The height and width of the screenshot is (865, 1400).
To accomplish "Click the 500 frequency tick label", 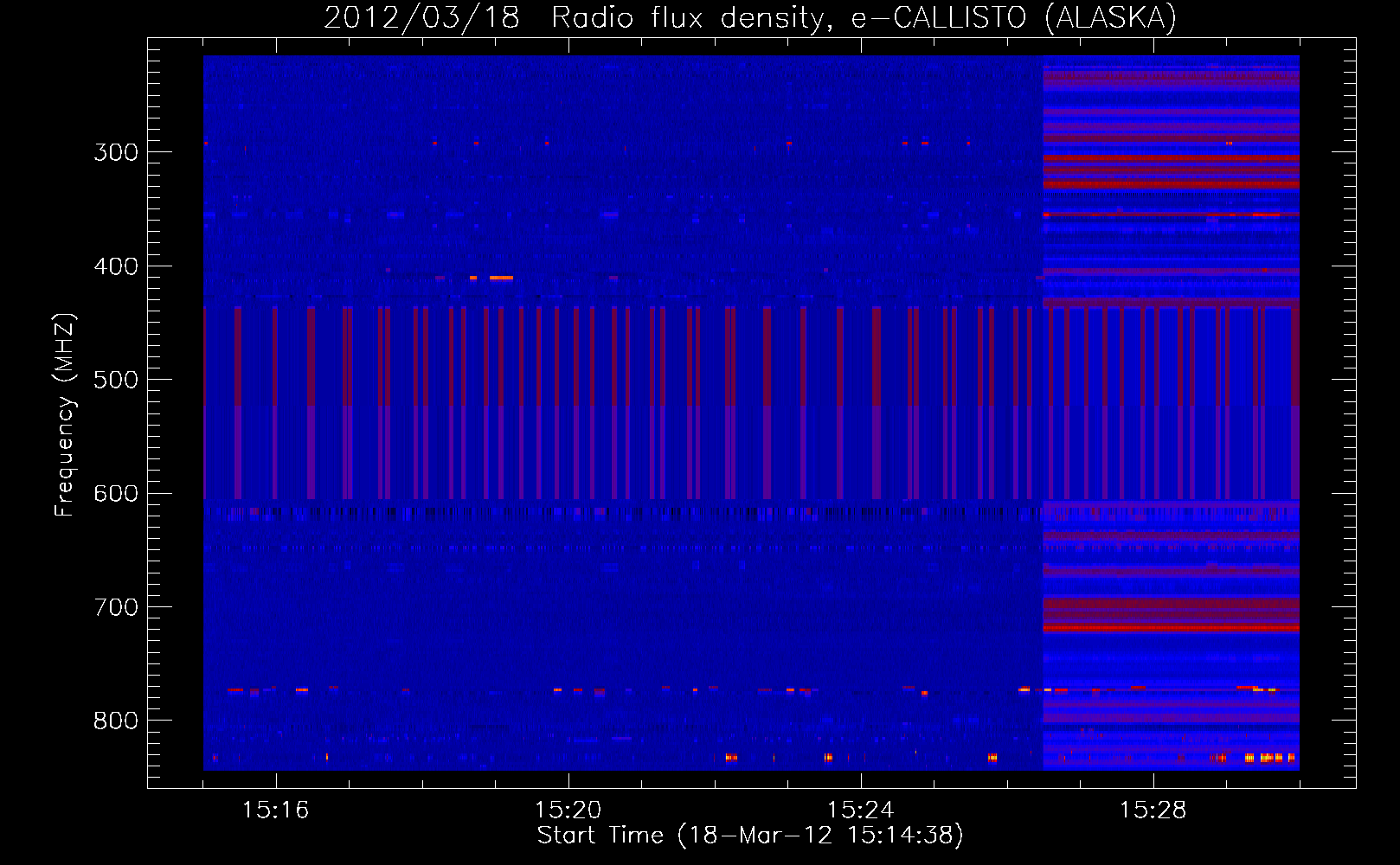I will (116, 380).
